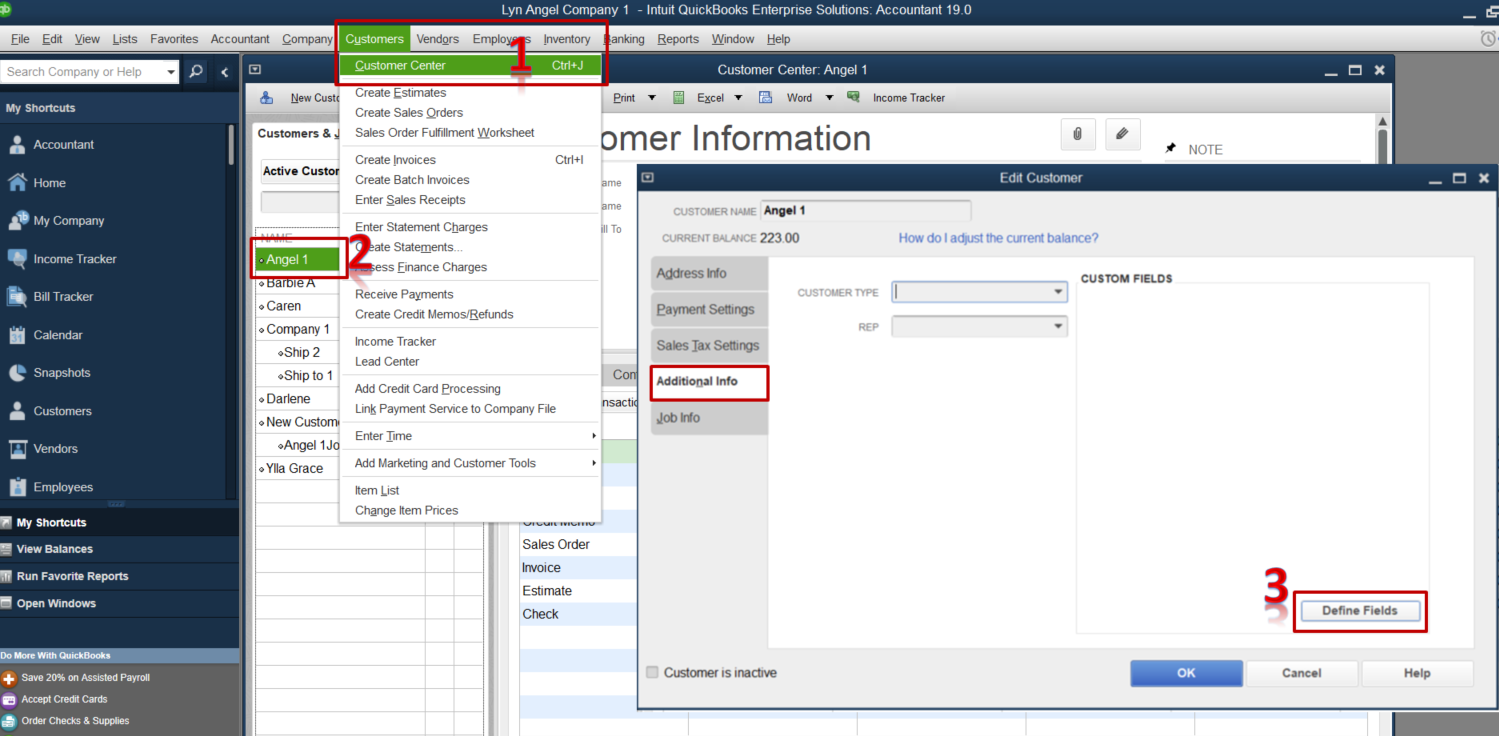Switch to the Job Info tab
This screenshot has width=1499, height=736.
(709, 418)
